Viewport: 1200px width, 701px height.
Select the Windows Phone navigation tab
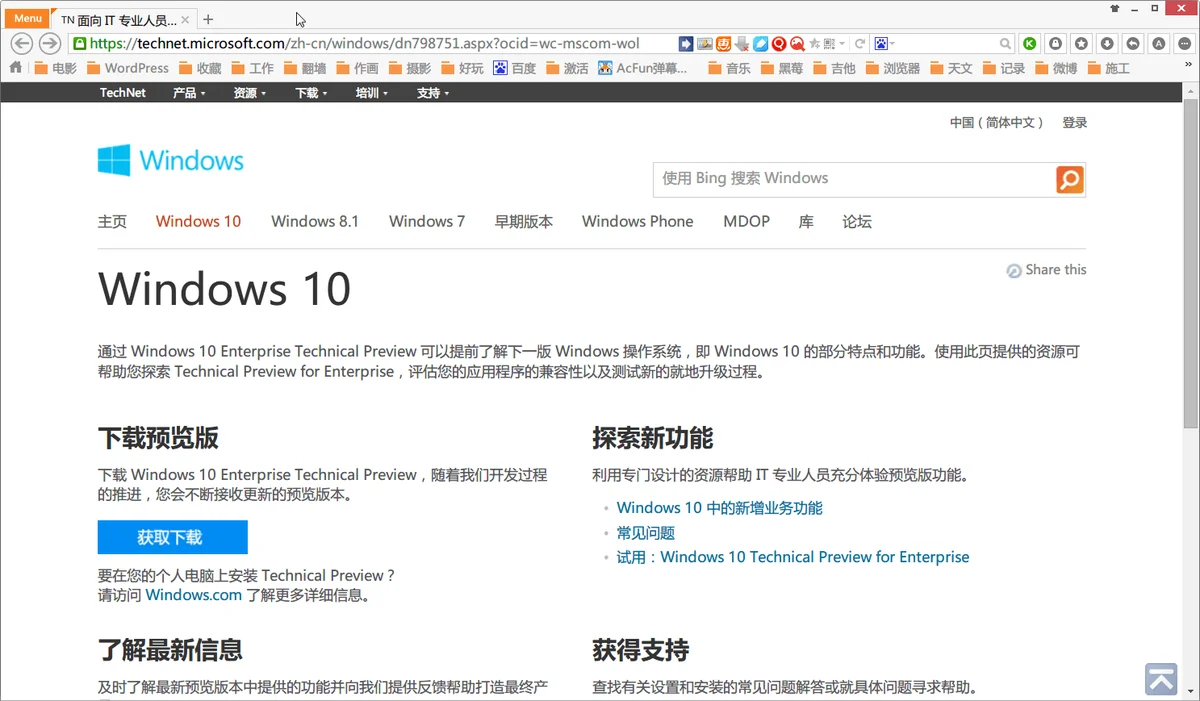click(638, 222)
